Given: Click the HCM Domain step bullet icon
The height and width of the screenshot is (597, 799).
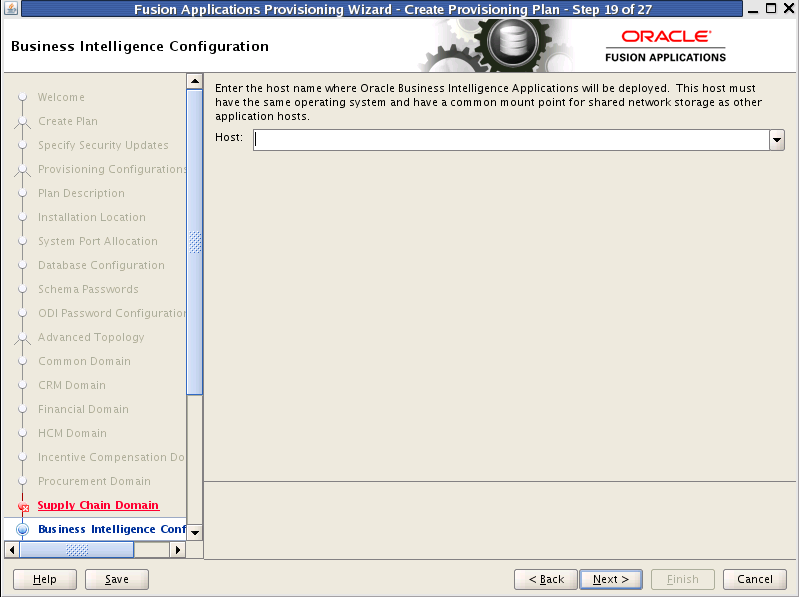Looking at the screenshot, I should point(22,433).
